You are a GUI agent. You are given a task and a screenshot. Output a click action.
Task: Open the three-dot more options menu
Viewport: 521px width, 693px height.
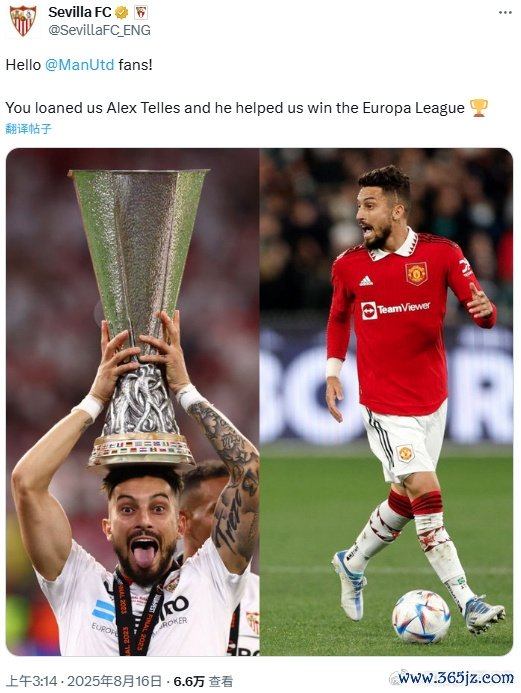[x=505, y=12]
